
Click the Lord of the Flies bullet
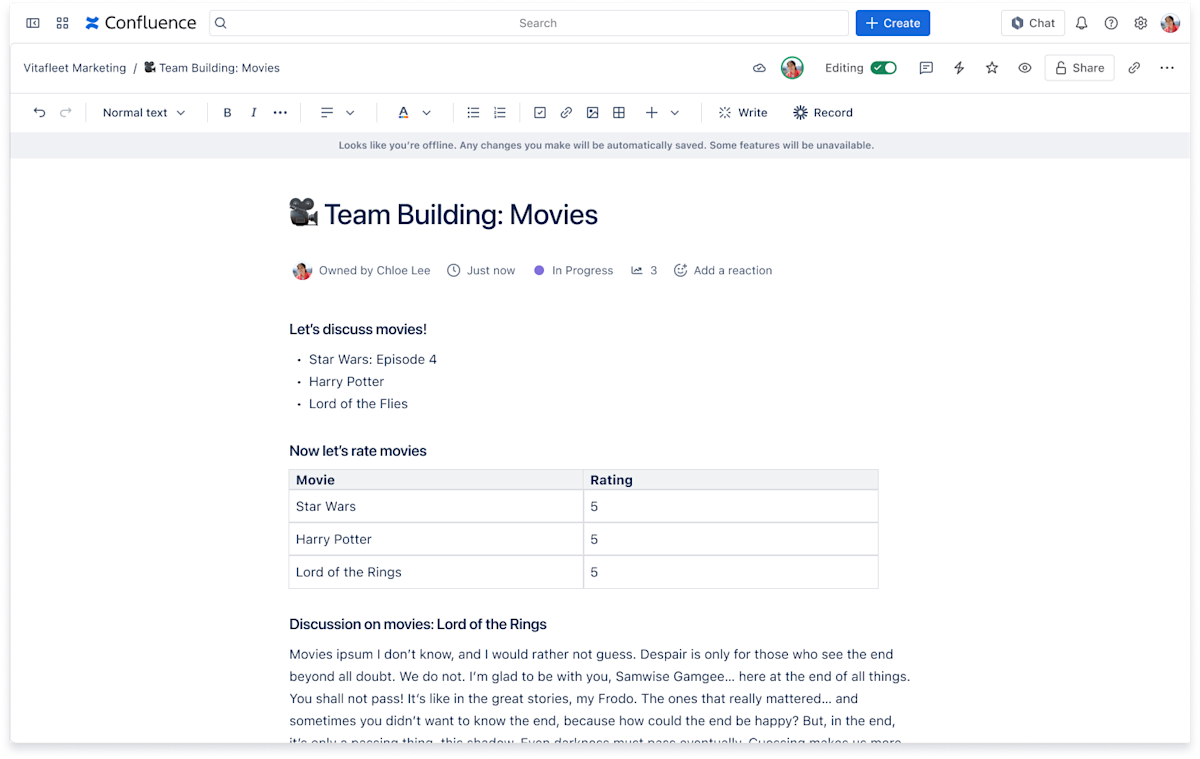point(358,404)
